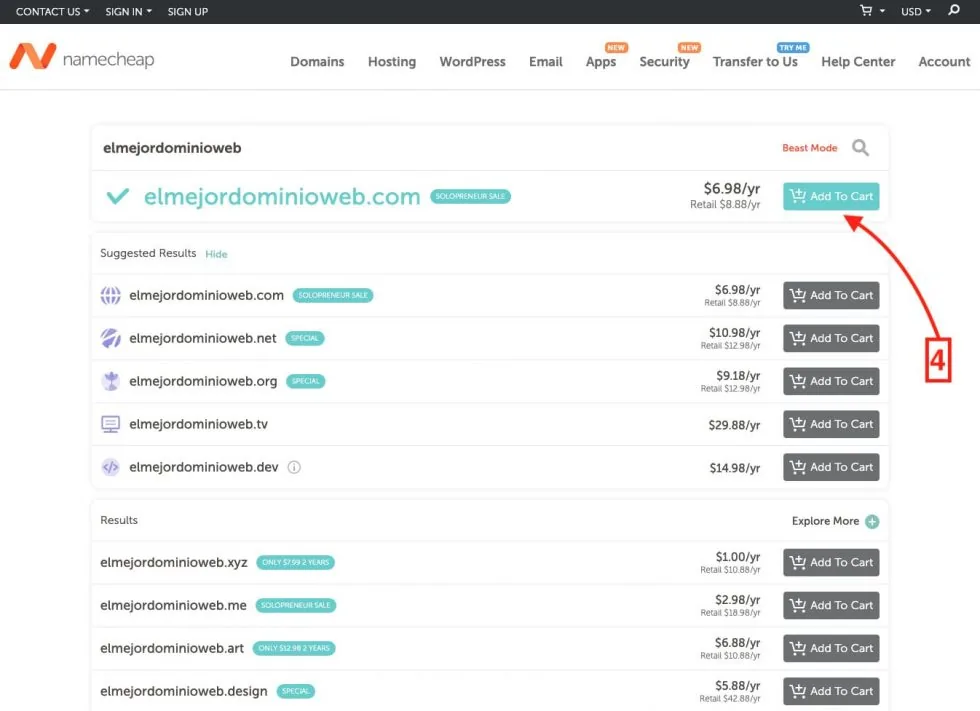This screenshot has width=980, height=711.
Task: Click the $29.88/yr price for .tv
Action: [x=734, y=425]
